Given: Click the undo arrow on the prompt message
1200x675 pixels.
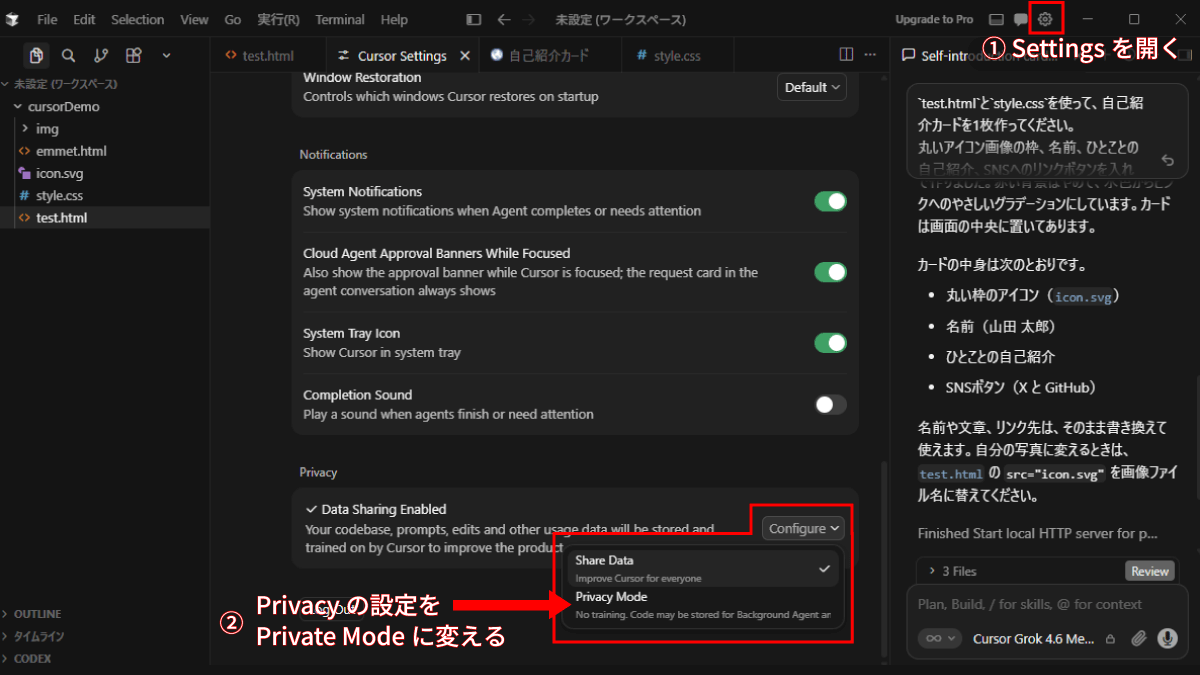Looking at the screenshot, I should coord(1167,160).
